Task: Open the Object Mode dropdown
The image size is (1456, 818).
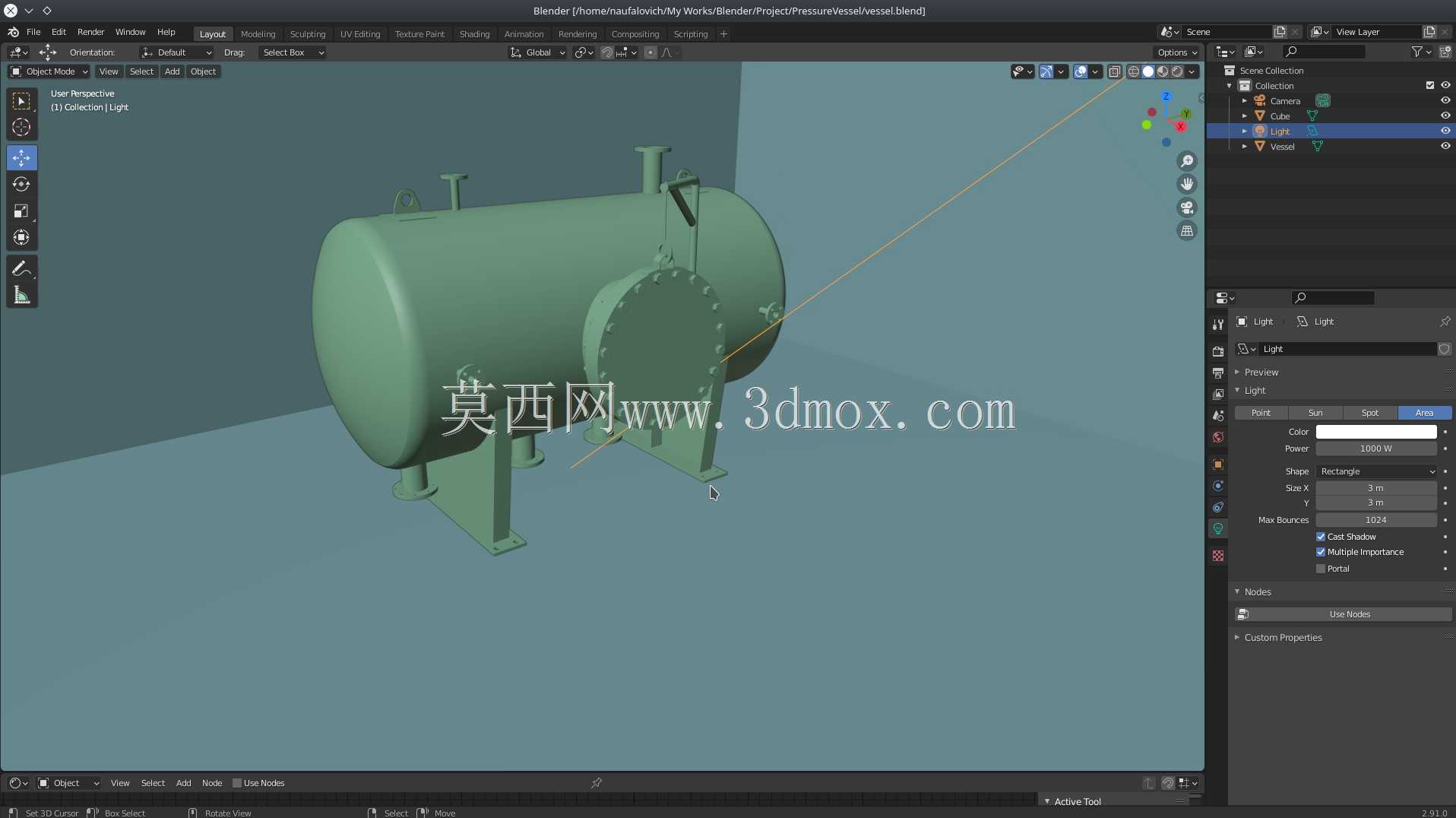Action: point(49,71)
